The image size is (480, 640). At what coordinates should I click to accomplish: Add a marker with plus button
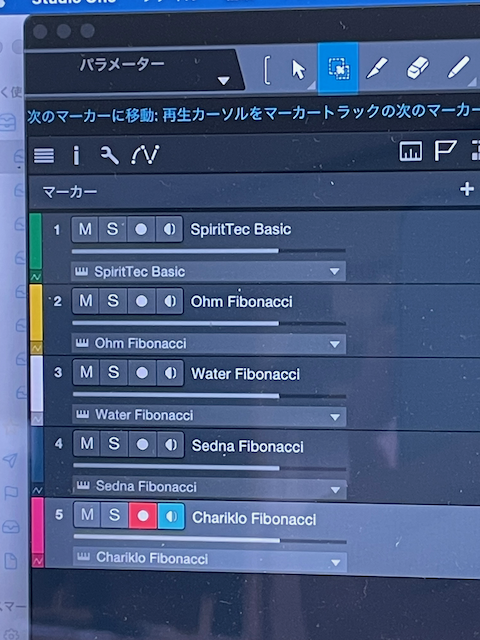(x=467, y=189)
